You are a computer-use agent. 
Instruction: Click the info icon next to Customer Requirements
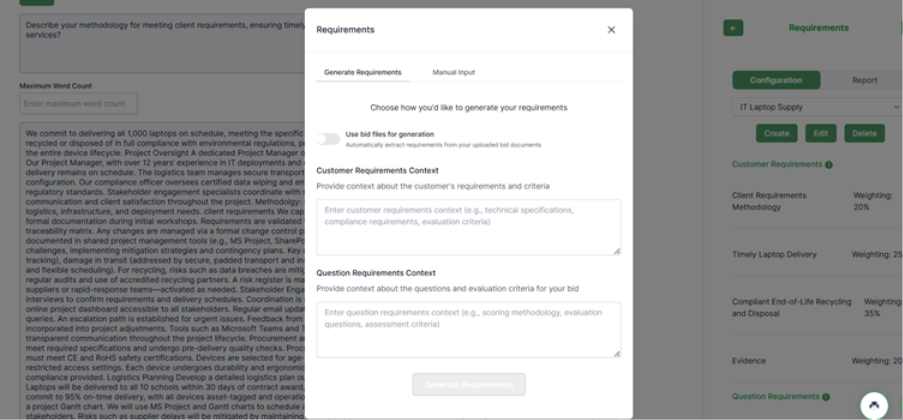[829, 164]
